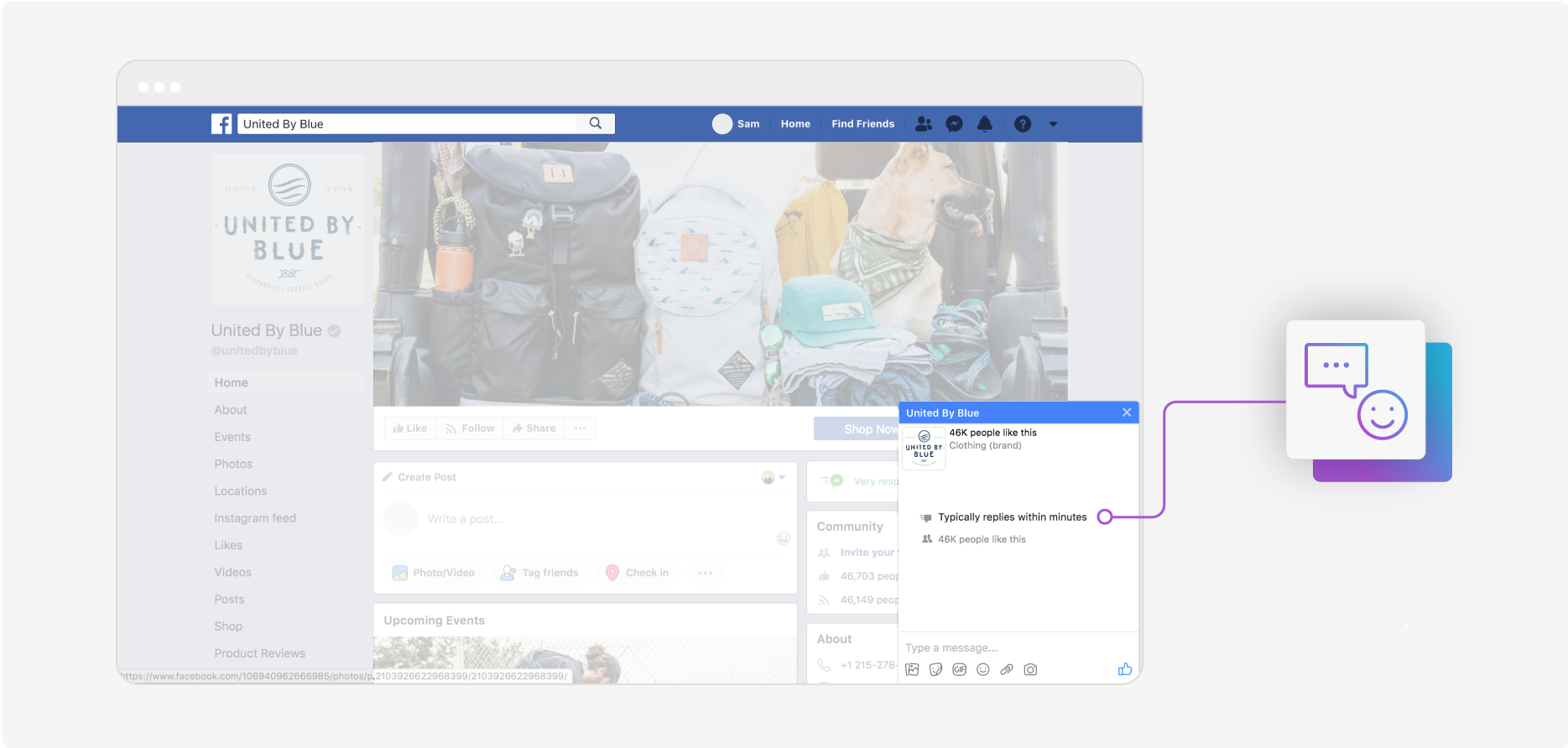Click the Check in option
This screenshot has width=1568, height=748.
pyautogui.click(x=638, y=573)
